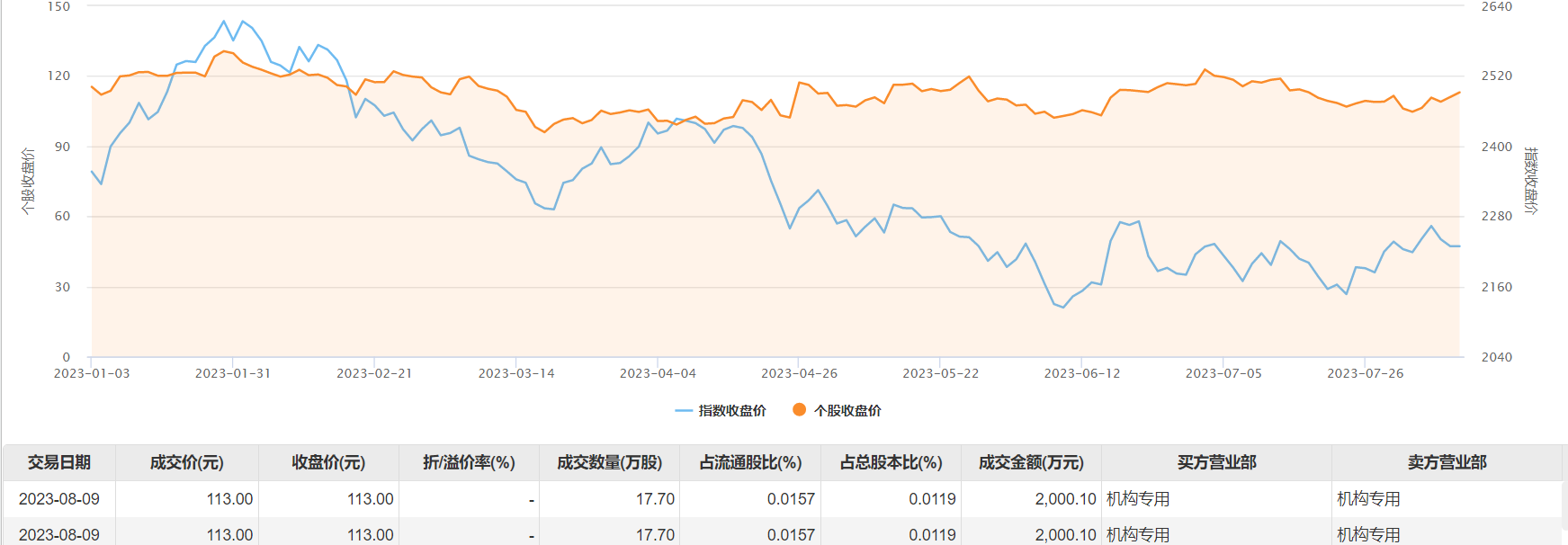Click x-axis date label 2023-01-31
This screenshot has height=545, width=1568.
tap(233, 373)
